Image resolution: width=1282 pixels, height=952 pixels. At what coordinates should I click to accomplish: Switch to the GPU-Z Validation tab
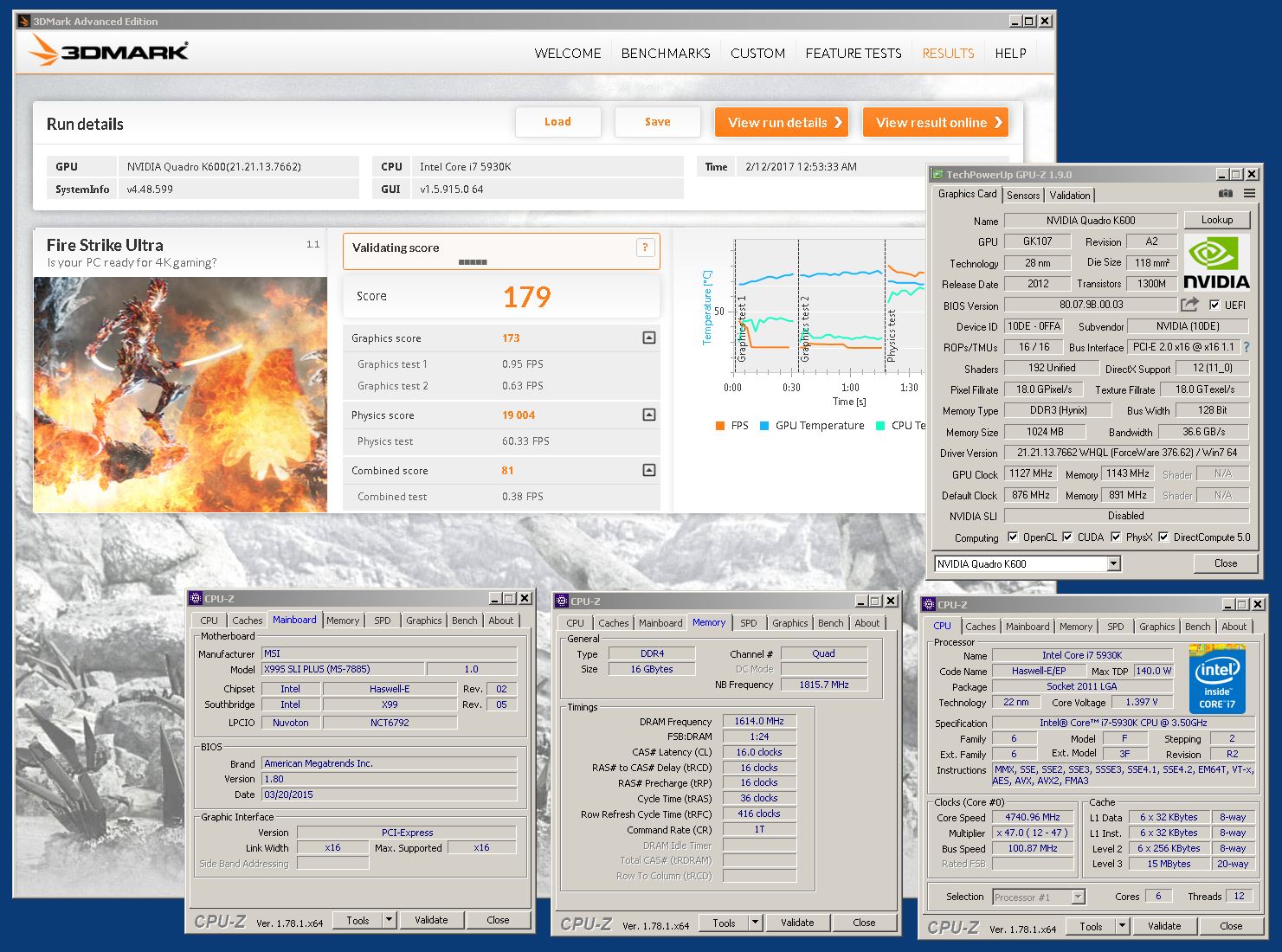[1070, 196]
